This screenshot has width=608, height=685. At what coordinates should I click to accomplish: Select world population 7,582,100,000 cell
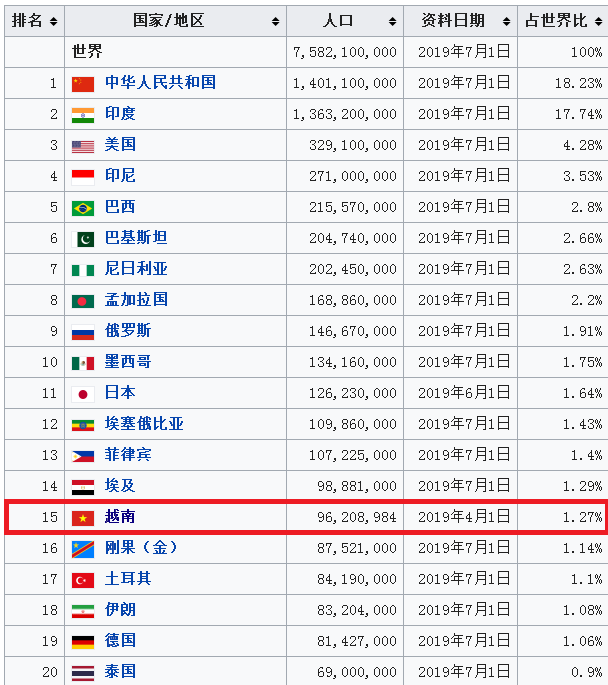click(x=345, y=52)
